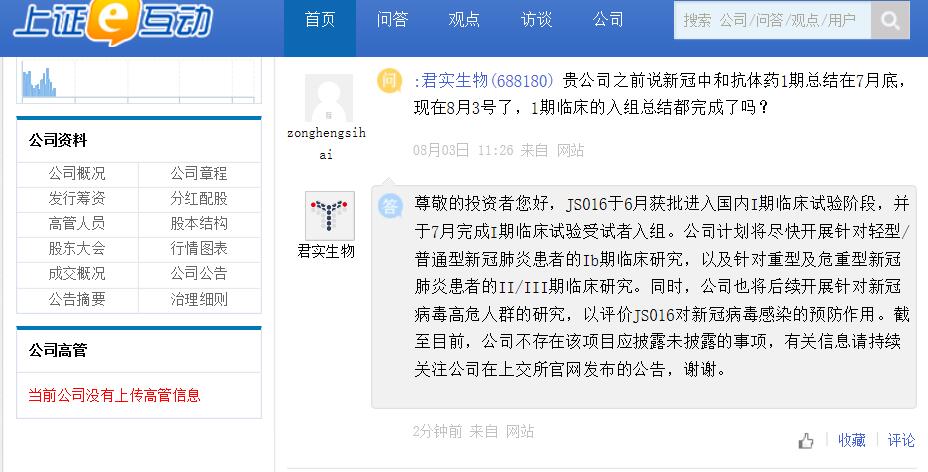Open 公司概况 company overview link

[x=77, y=173]
